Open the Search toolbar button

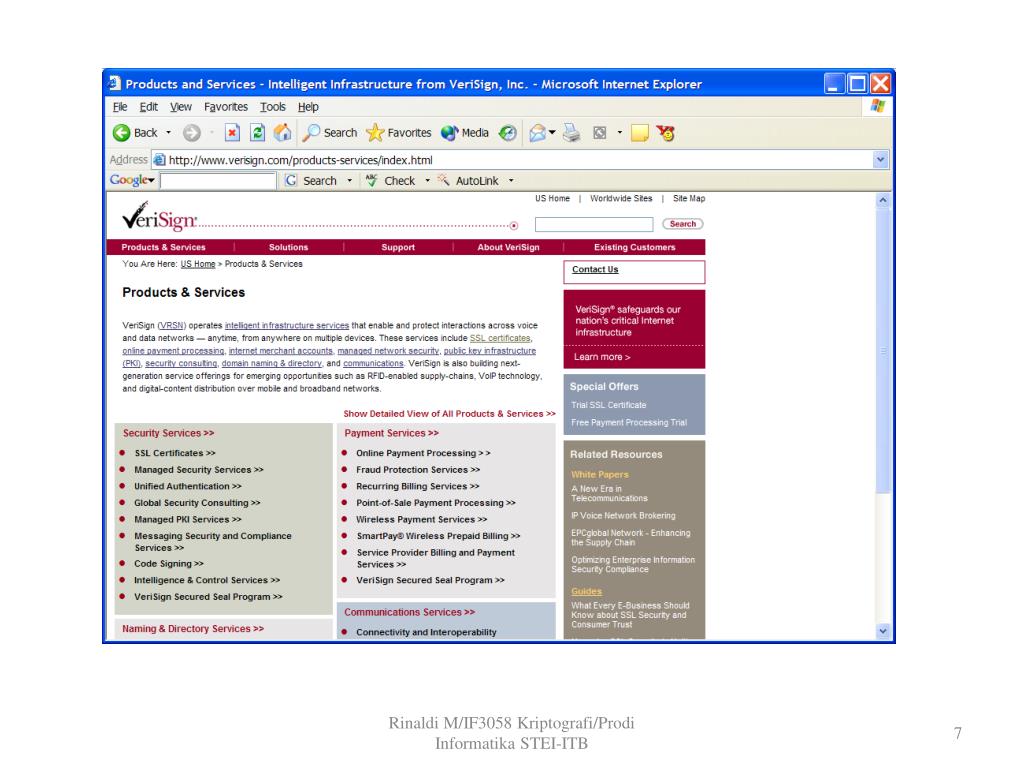click(x=330, y=133)
